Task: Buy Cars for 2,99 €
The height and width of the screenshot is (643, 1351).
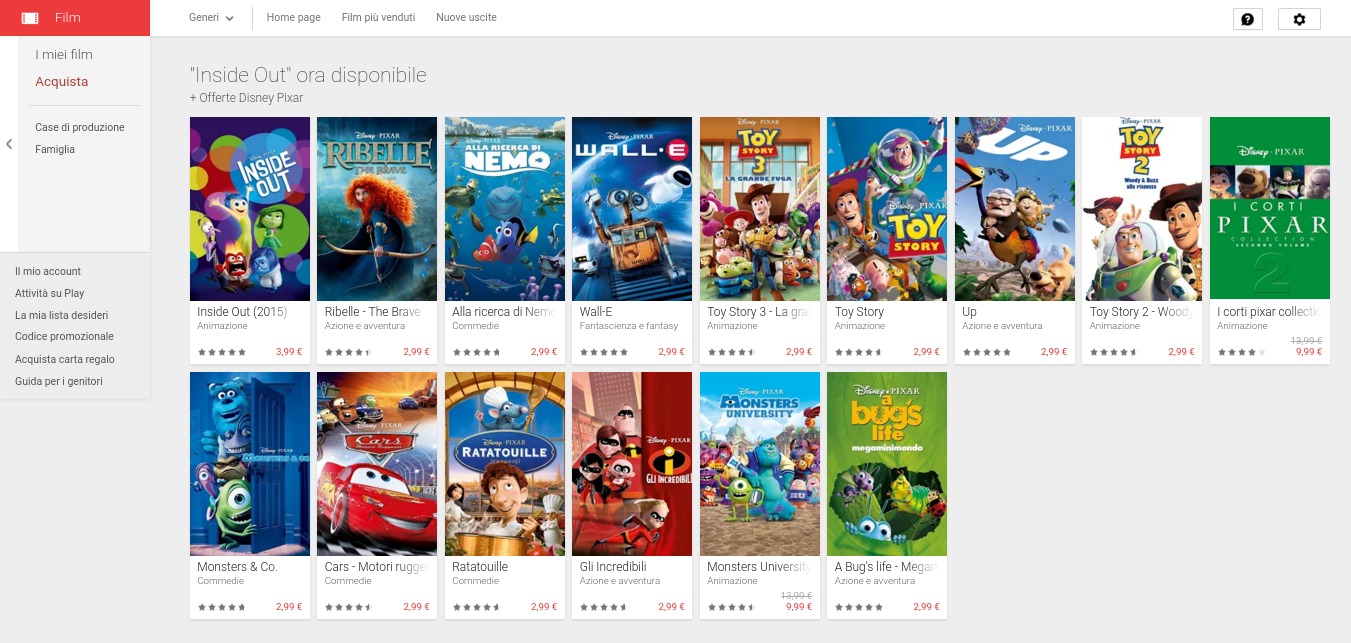Action: (416, 607)
